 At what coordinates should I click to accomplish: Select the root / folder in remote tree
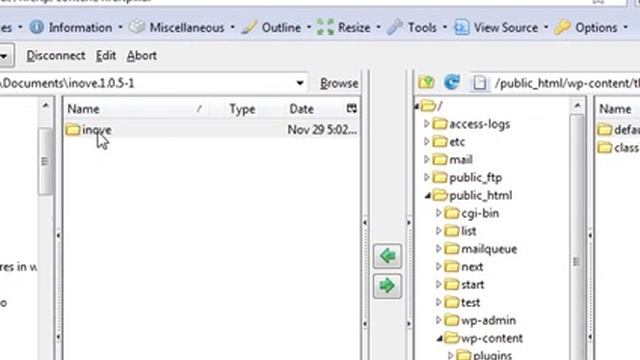[x=432, y=107]
